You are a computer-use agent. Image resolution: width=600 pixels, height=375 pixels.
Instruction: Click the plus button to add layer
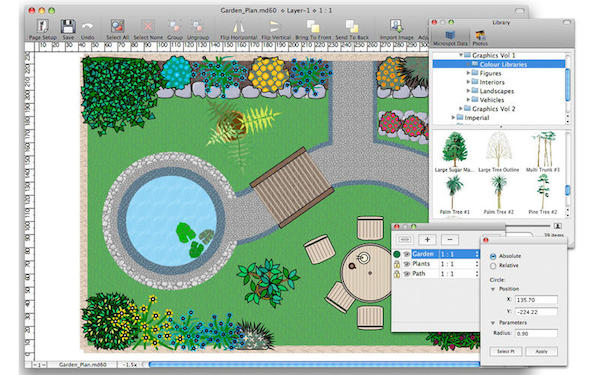click(x=427, y=240)
